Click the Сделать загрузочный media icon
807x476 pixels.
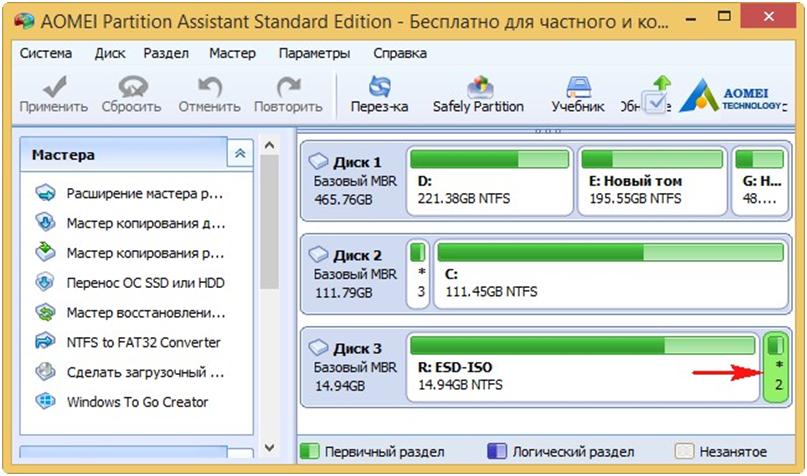tap(45, 372)
